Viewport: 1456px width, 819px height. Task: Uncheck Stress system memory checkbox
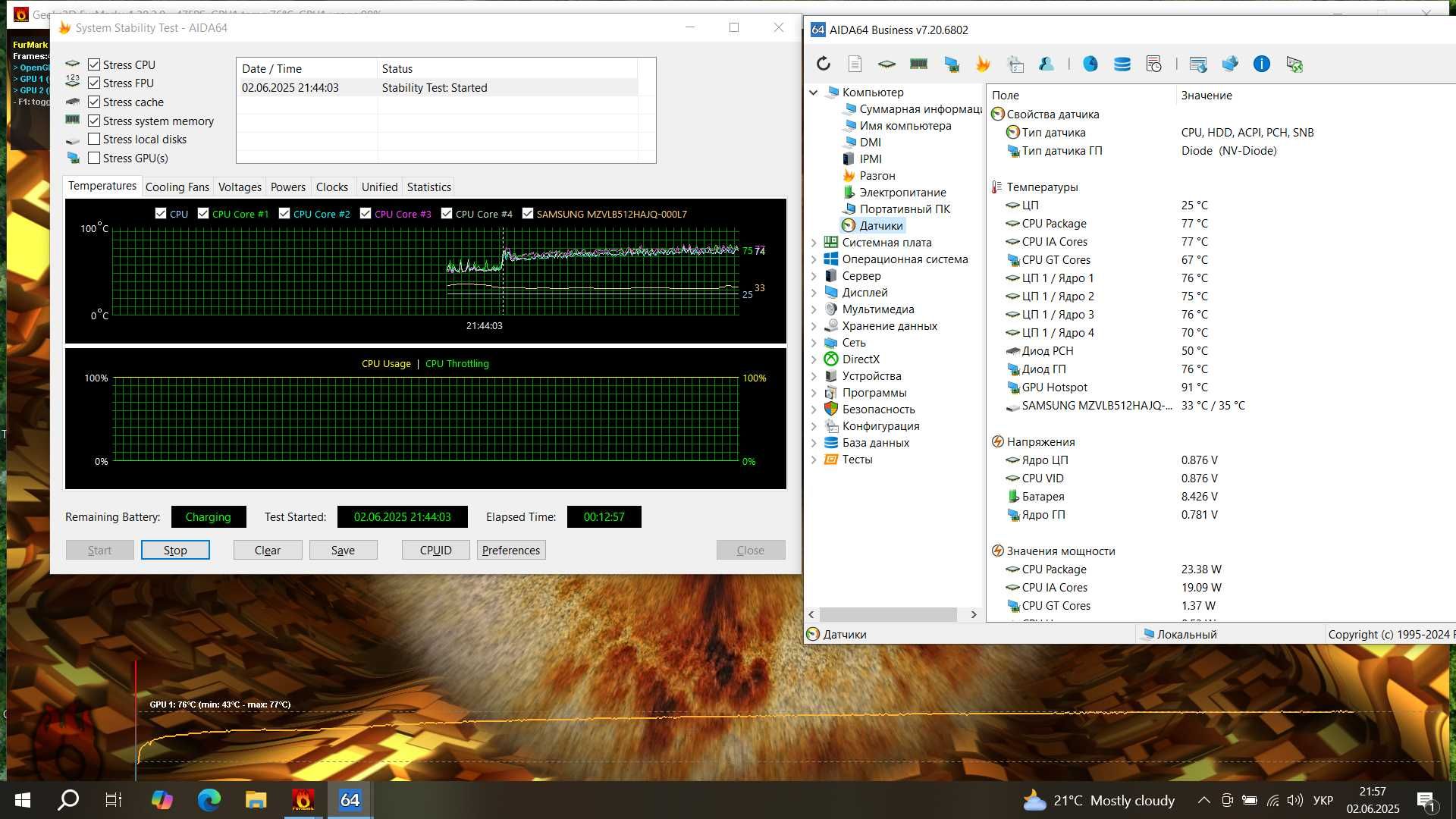tap(94, 121)
